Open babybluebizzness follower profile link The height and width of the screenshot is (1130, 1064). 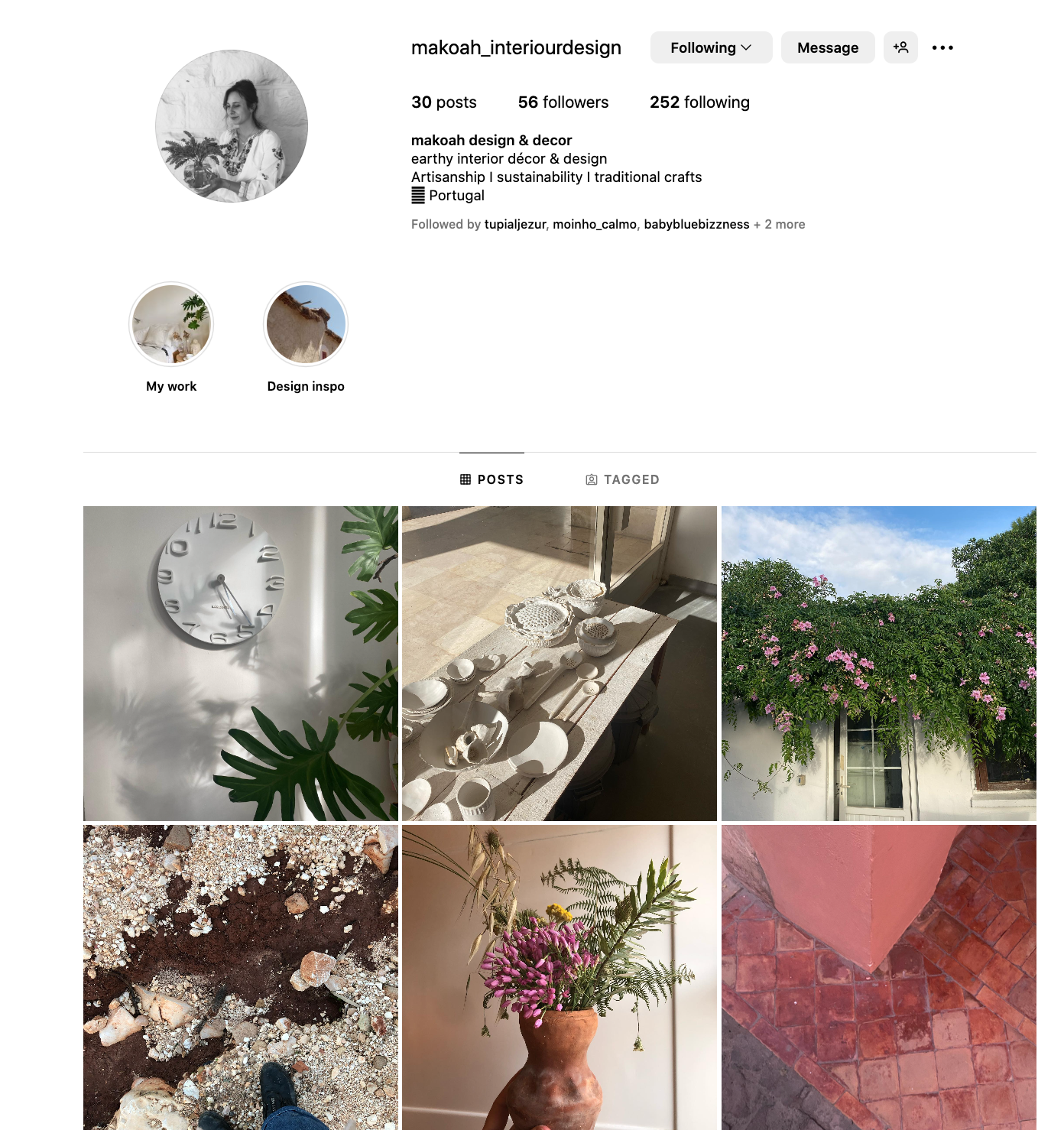click(x=696, y=224)
